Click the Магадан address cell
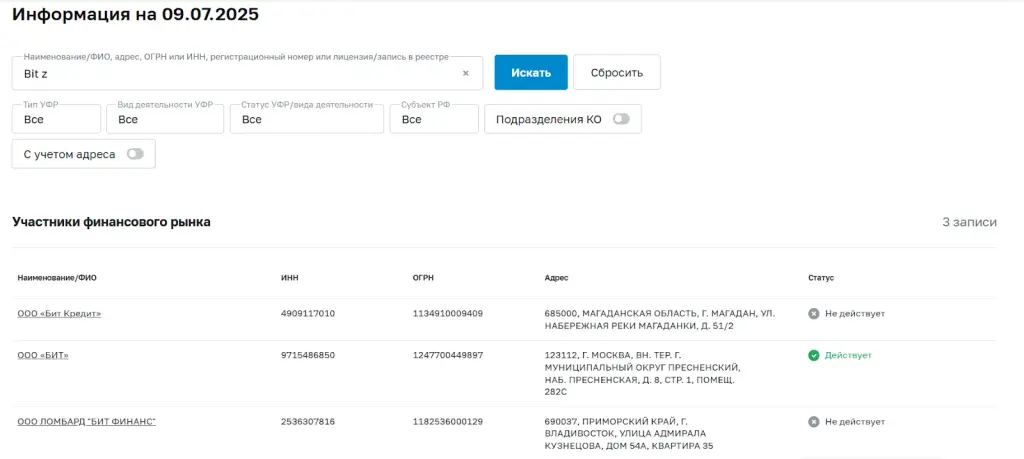This screenshot has height=459, width=1024. click(660, 319)
